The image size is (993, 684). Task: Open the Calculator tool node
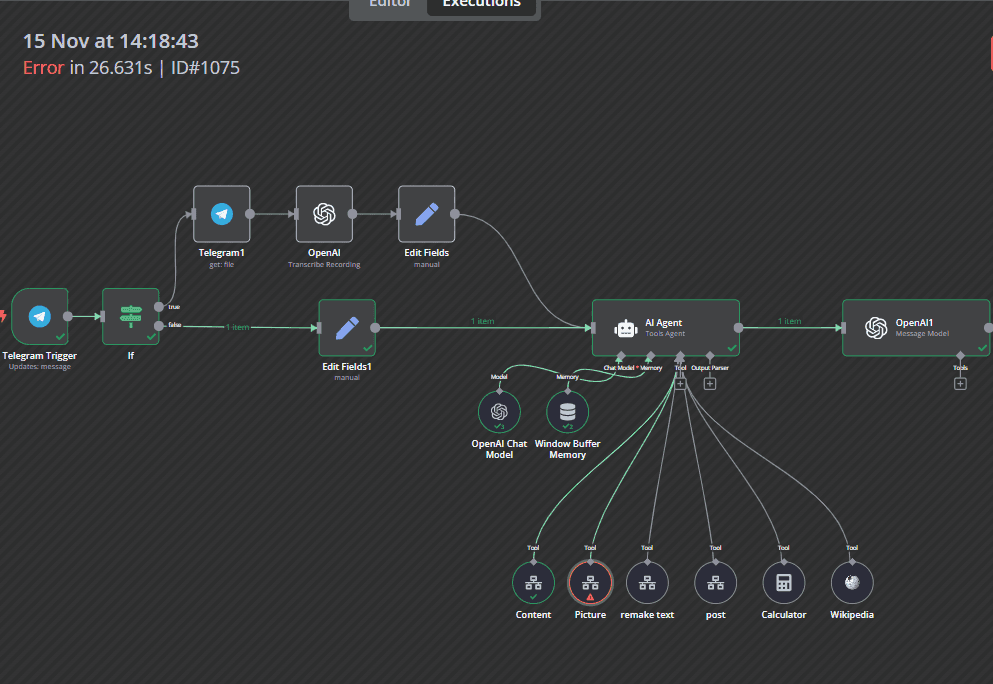[x=784, y=583]
